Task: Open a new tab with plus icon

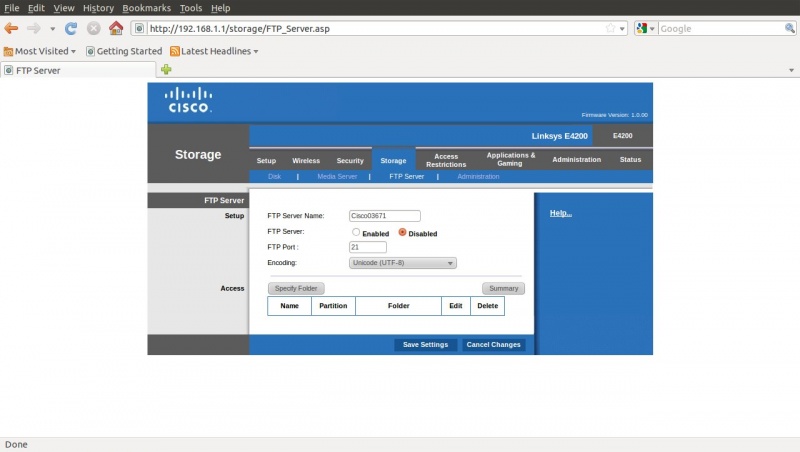Action: [166, 70]
